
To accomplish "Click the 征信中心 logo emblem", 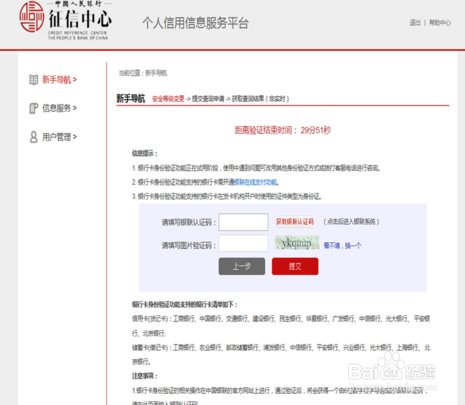I will 32,17.
